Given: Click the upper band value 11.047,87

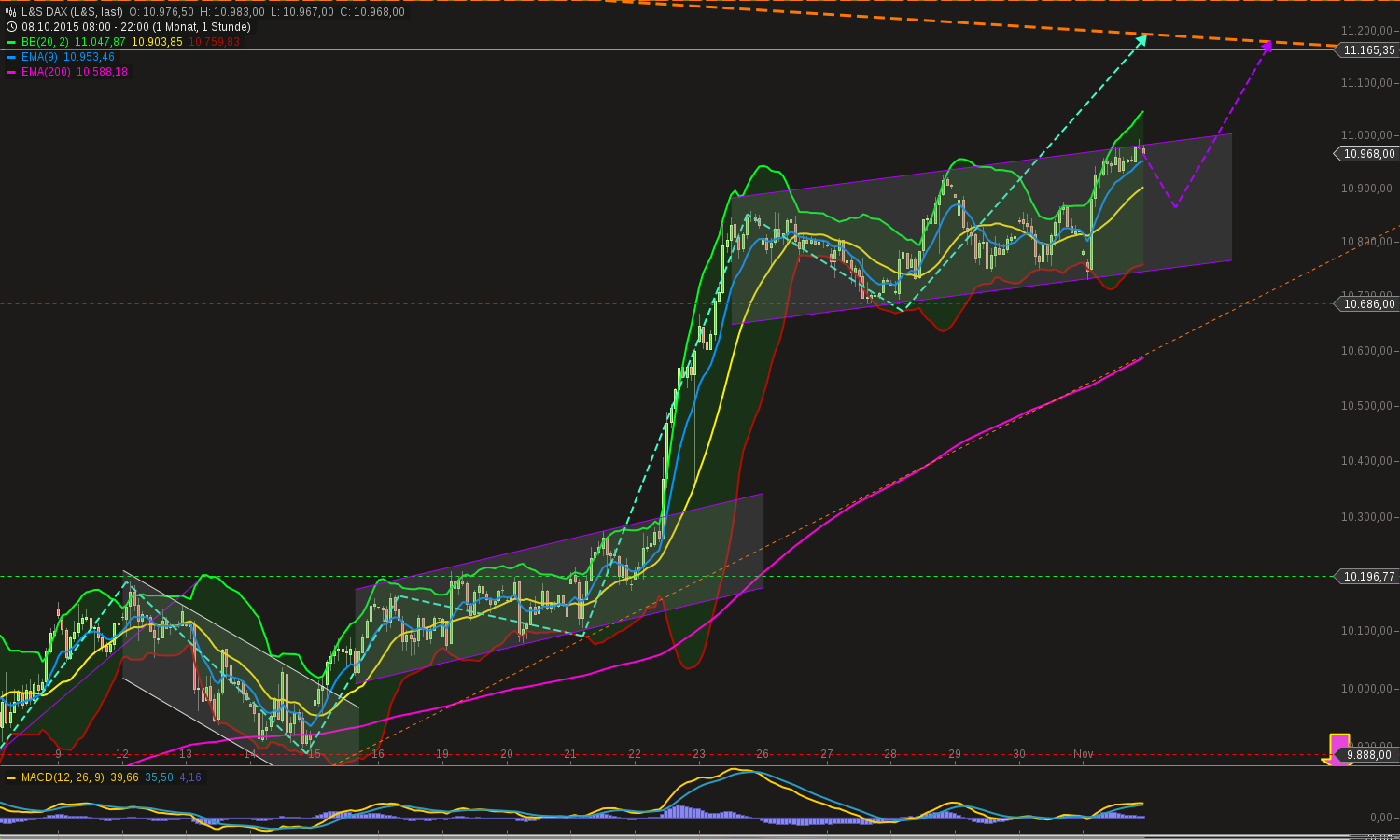Looking at the screenshot, I should tap(100, 42).
